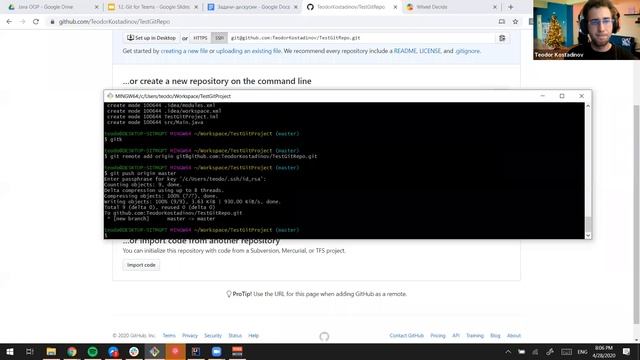Close the TestGitRepo GitHub tab

[395, 7]
